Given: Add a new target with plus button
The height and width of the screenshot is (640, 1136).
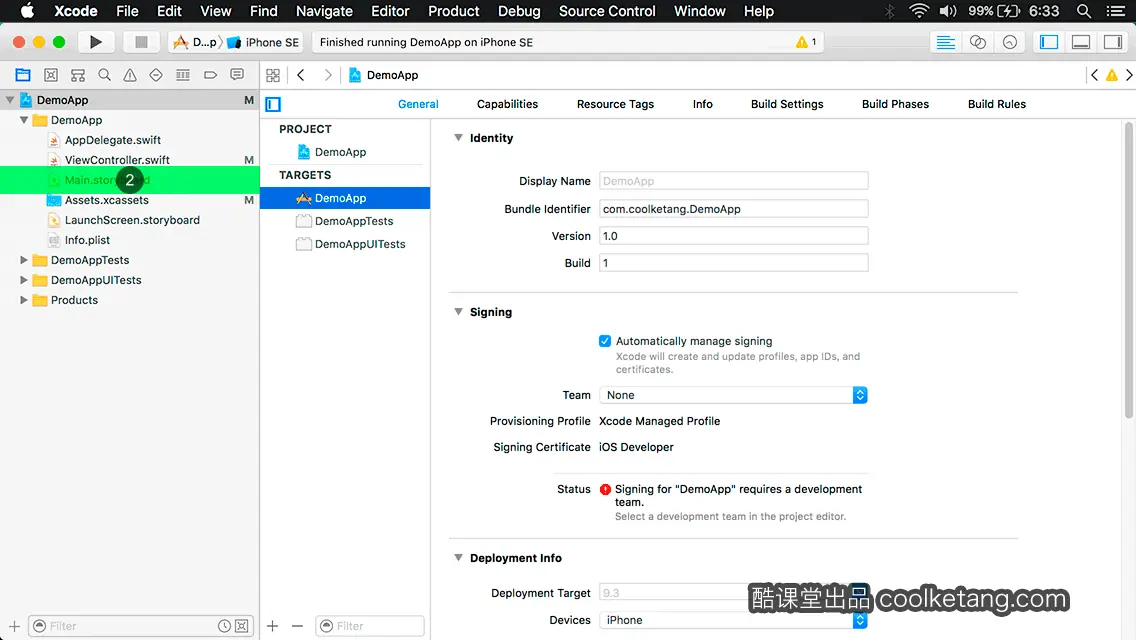Looking at the screenshot, I should point(272,626).
